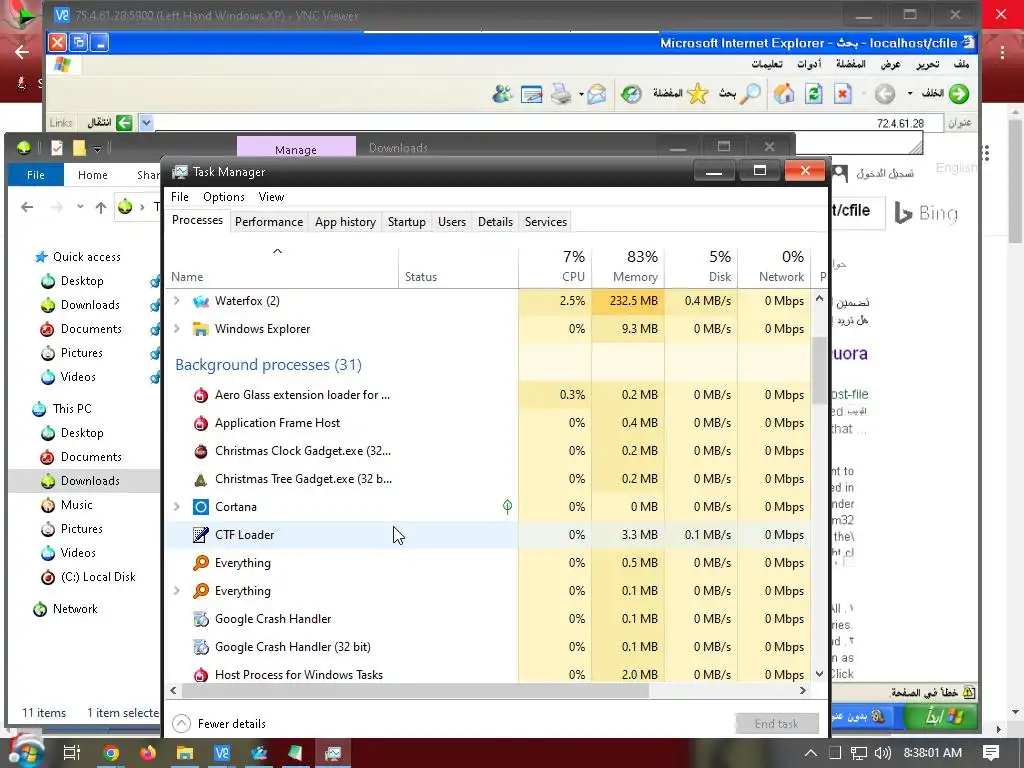
Task: Select the Windows Explorer process icon
Action: [200, 329]
